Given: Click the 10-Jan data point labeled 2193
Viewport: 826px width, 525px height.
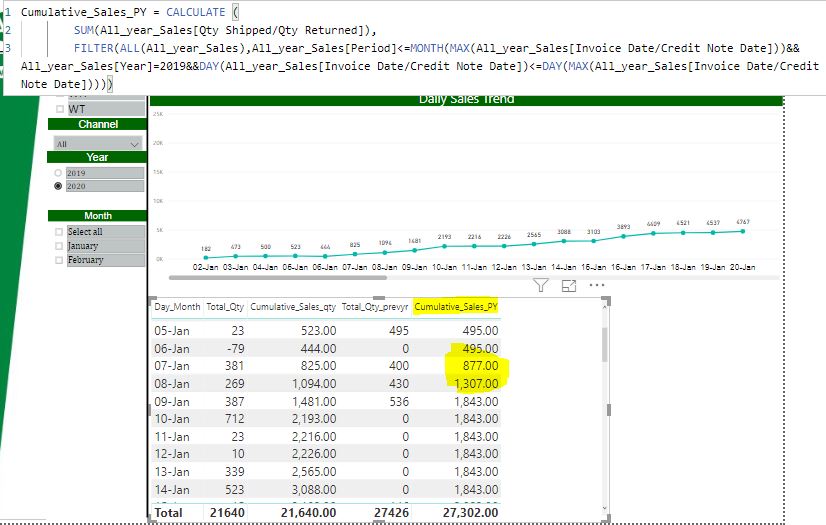Looking at the screenshot, I should pyautogui.click(x=444, y=246).
